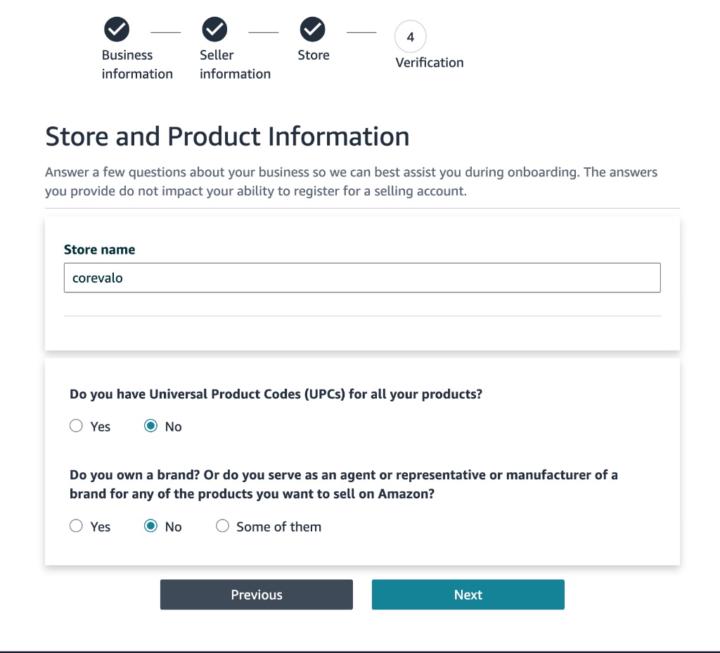Click the Store name text field
This screenshot has width=720, height=653.
point(362,278)
